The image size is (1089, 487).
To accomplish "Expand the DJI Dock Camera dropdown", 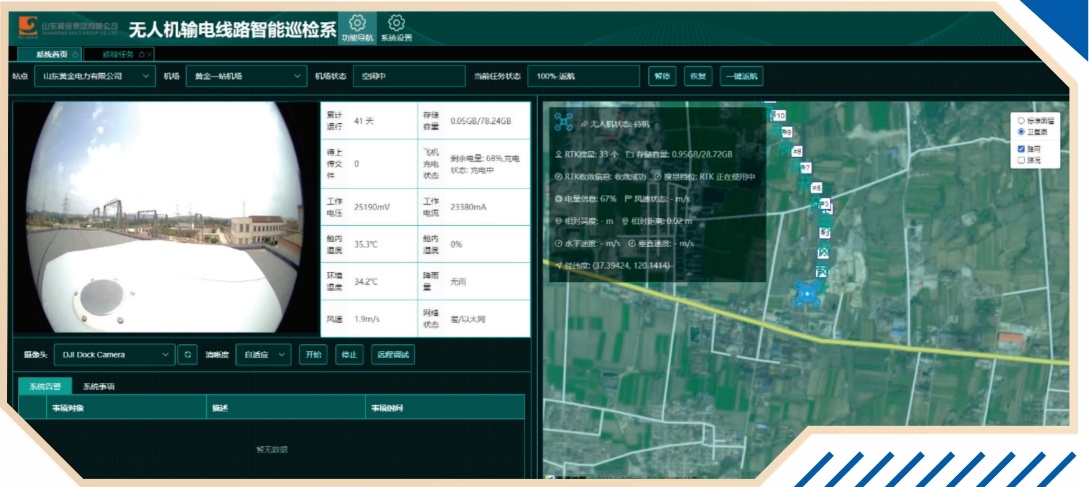I will click(115, 354).
